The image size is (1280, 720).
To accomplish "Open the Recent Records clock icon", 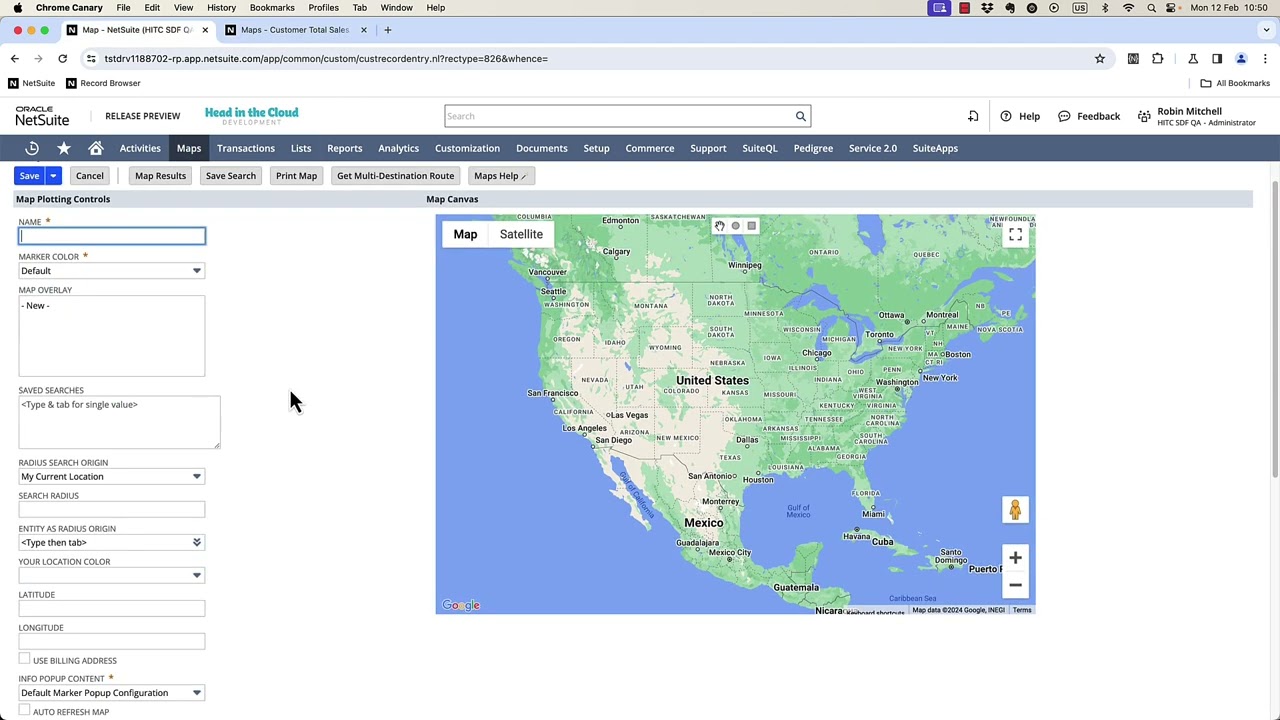I will [x=32, y=148].
